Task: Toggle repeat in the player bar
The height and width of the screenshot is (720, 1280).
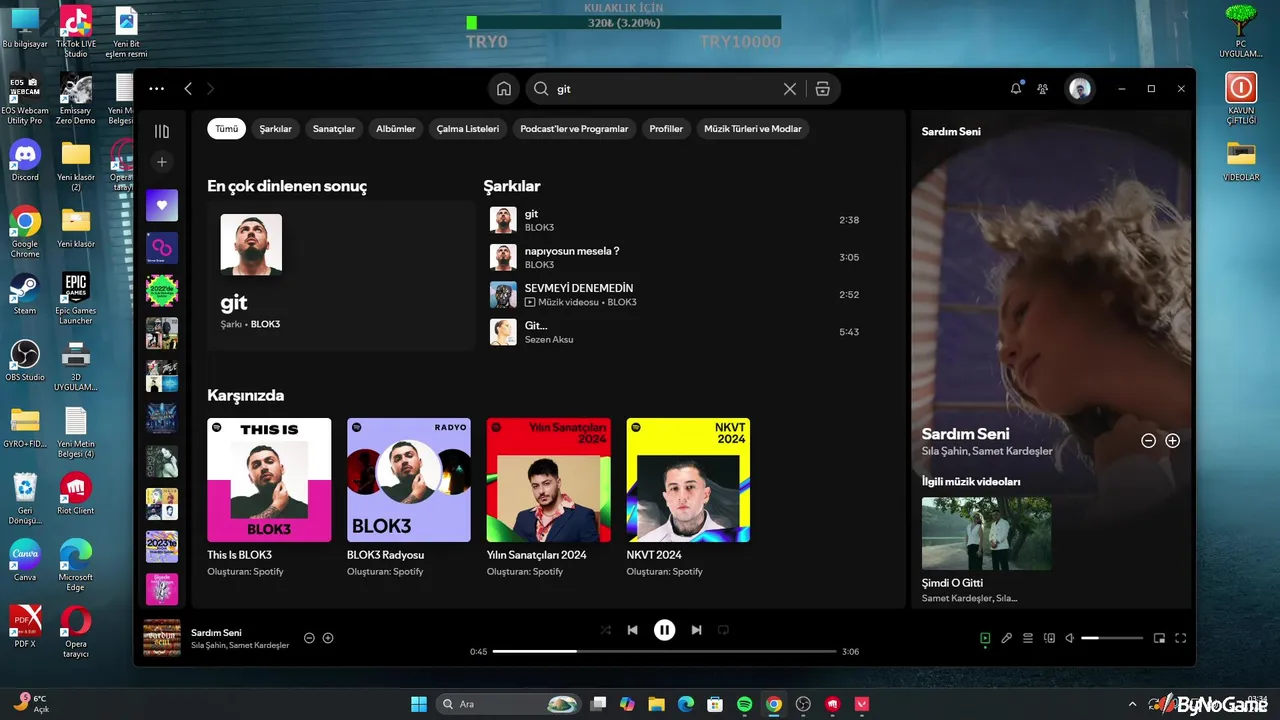Action: coord(723,630)
